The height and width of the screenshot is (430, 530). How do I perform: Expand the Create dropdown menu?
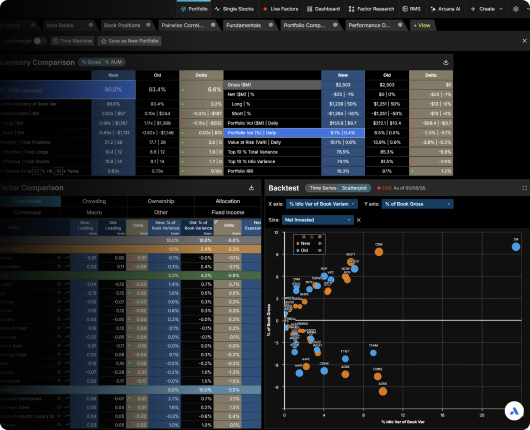coord(487,9)
